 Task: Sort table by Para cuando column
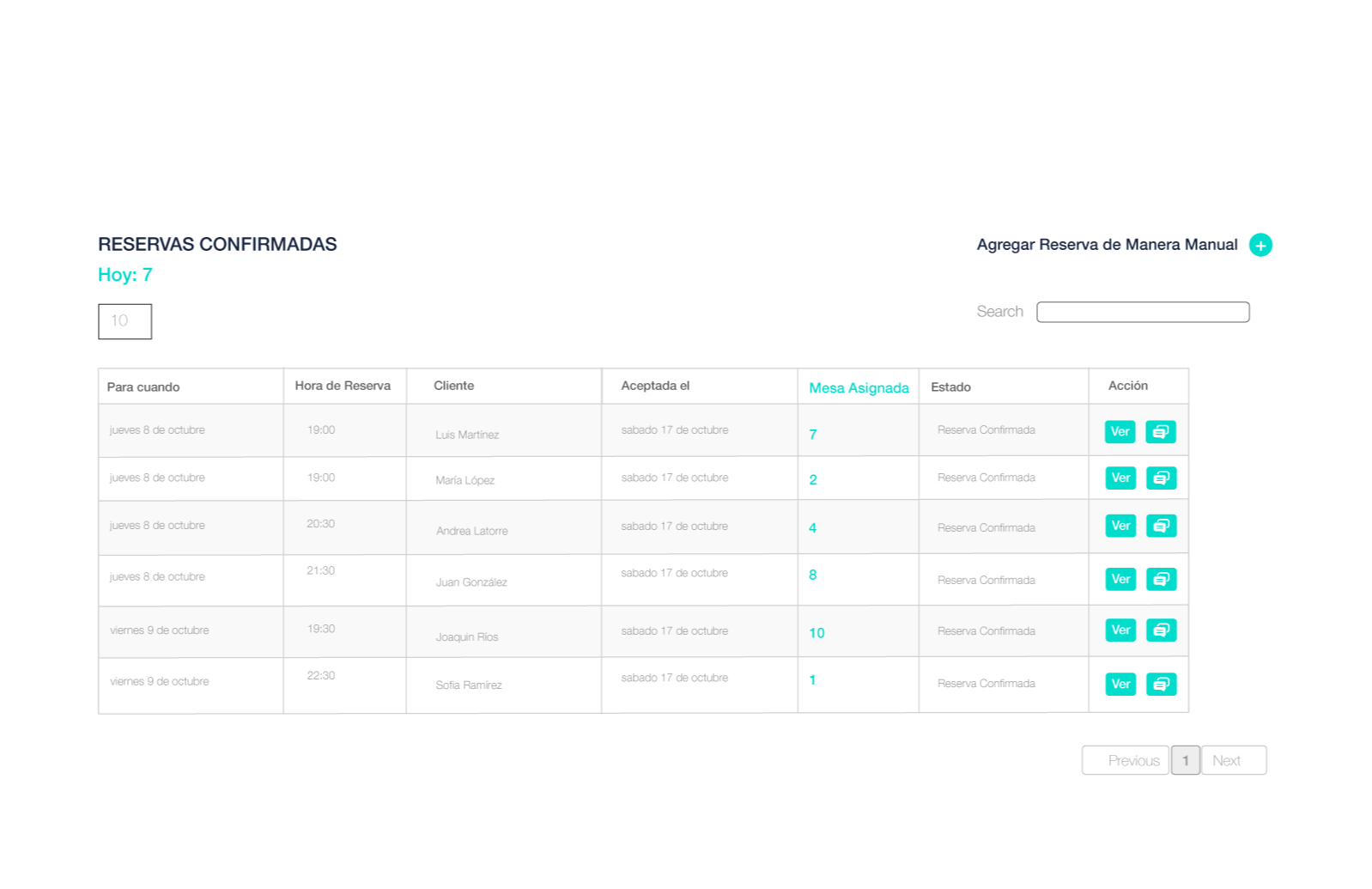(x=143, y=387)
